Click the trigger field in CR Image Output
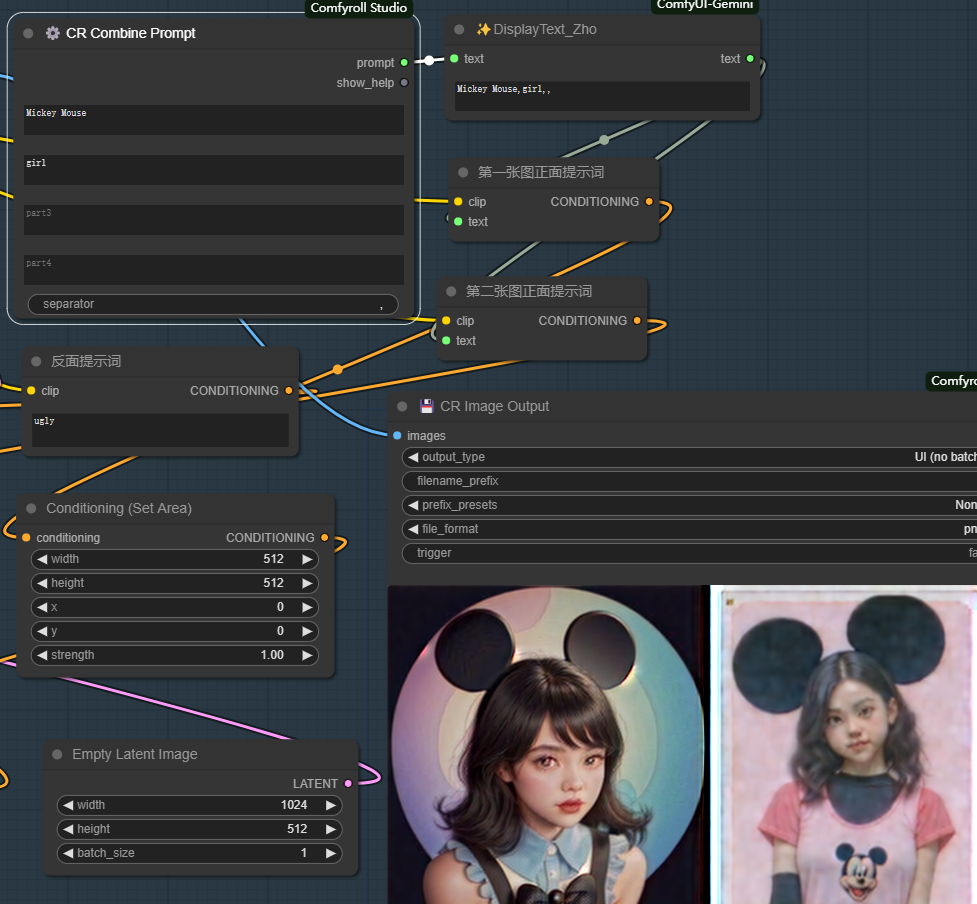The height and width of the screenshot is (904, 977). 690,553
